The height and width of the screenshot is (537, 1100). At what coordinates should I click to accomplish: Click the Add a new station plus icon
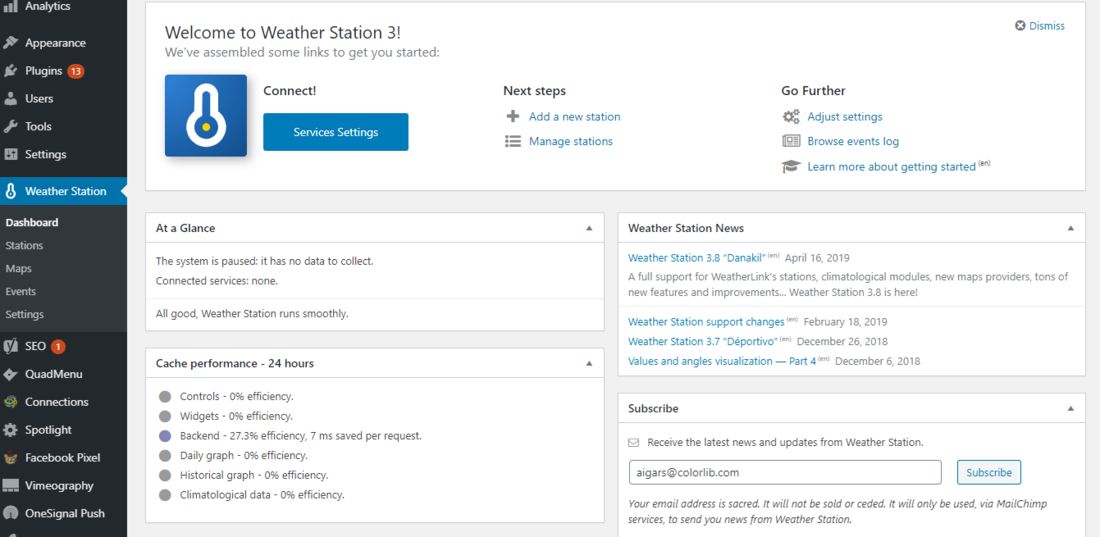pyautogui.click(x=513, y=116)
